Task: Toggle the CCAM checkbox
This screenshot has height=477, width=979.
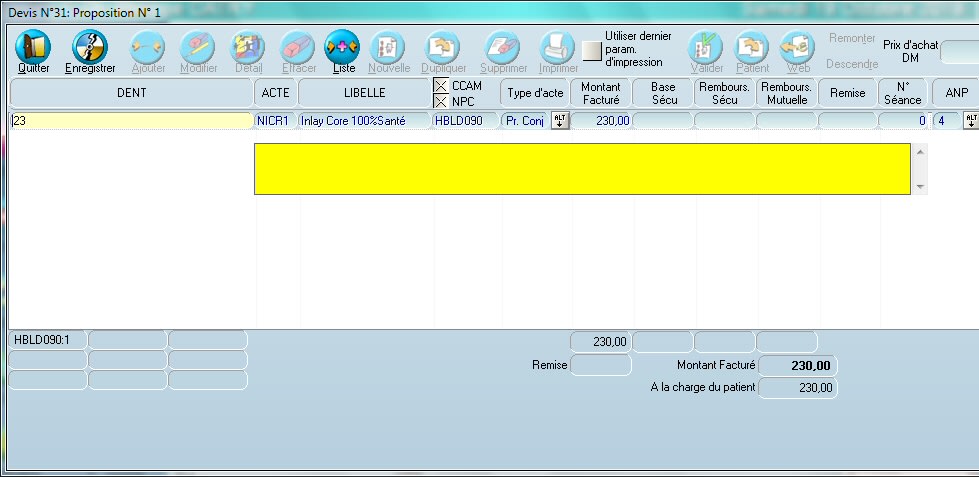Action: (441, 86)
